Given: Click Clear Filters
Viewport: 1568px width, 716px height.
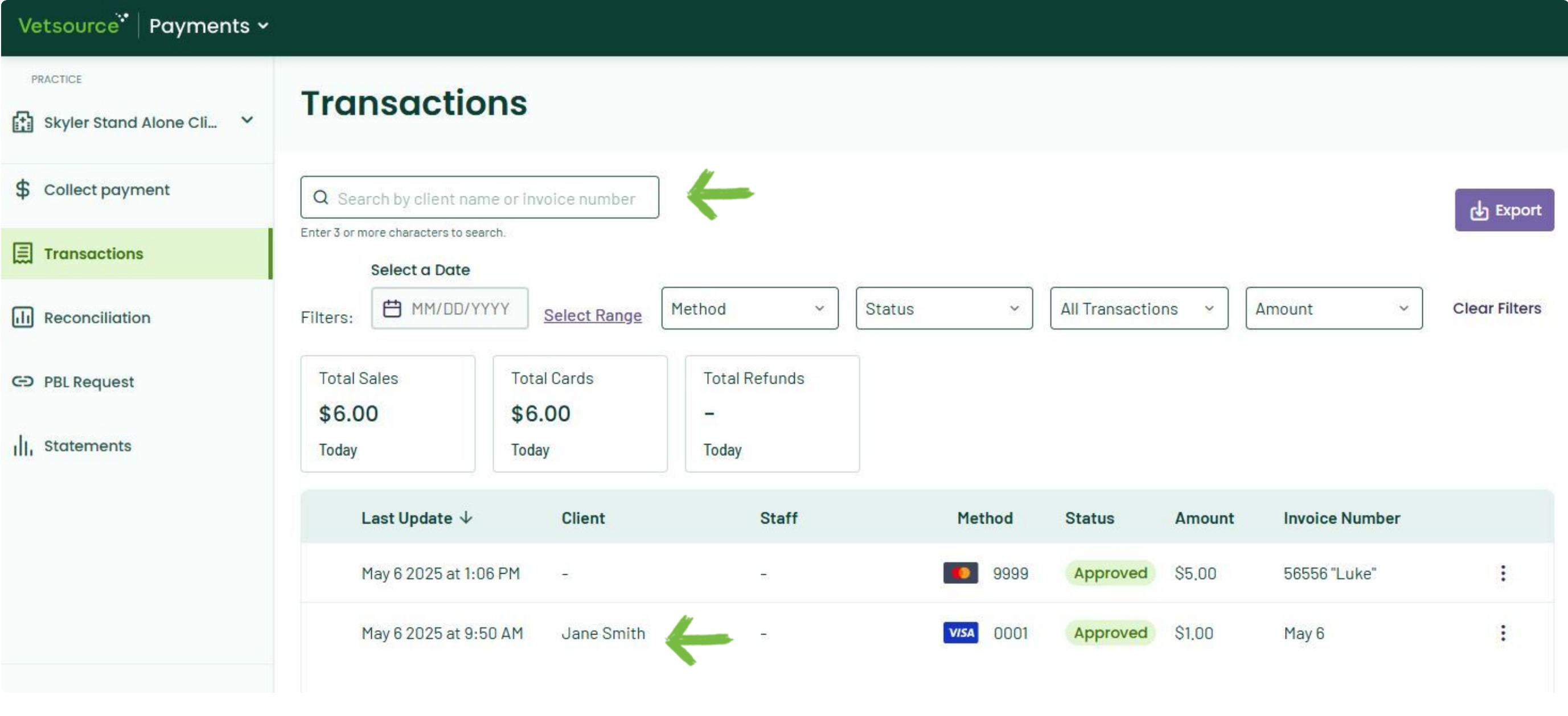Looking at the screenshot, I should point(1497,308).
